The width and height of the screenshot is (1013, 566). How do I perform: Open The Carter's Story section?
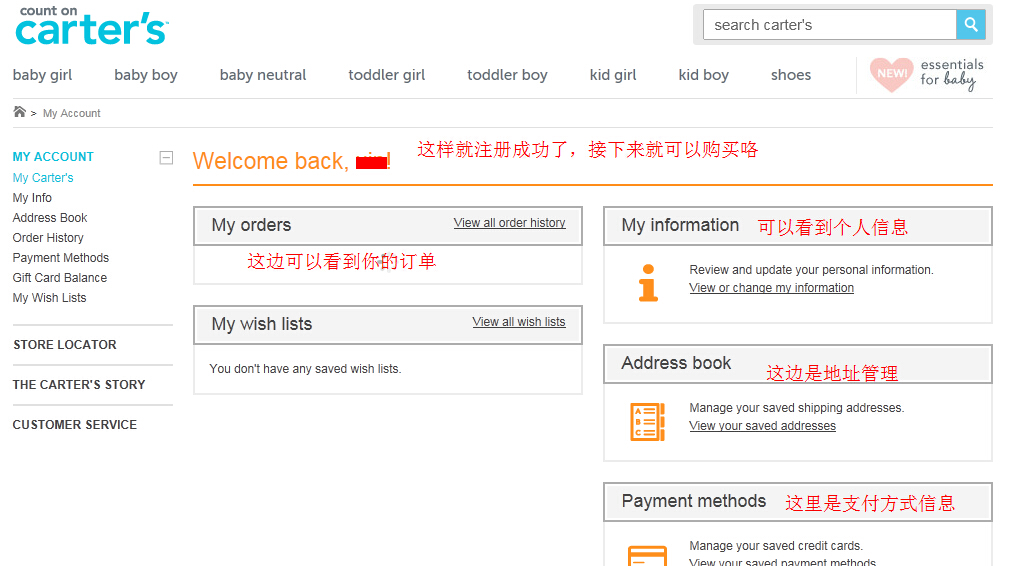pos(79,385)
